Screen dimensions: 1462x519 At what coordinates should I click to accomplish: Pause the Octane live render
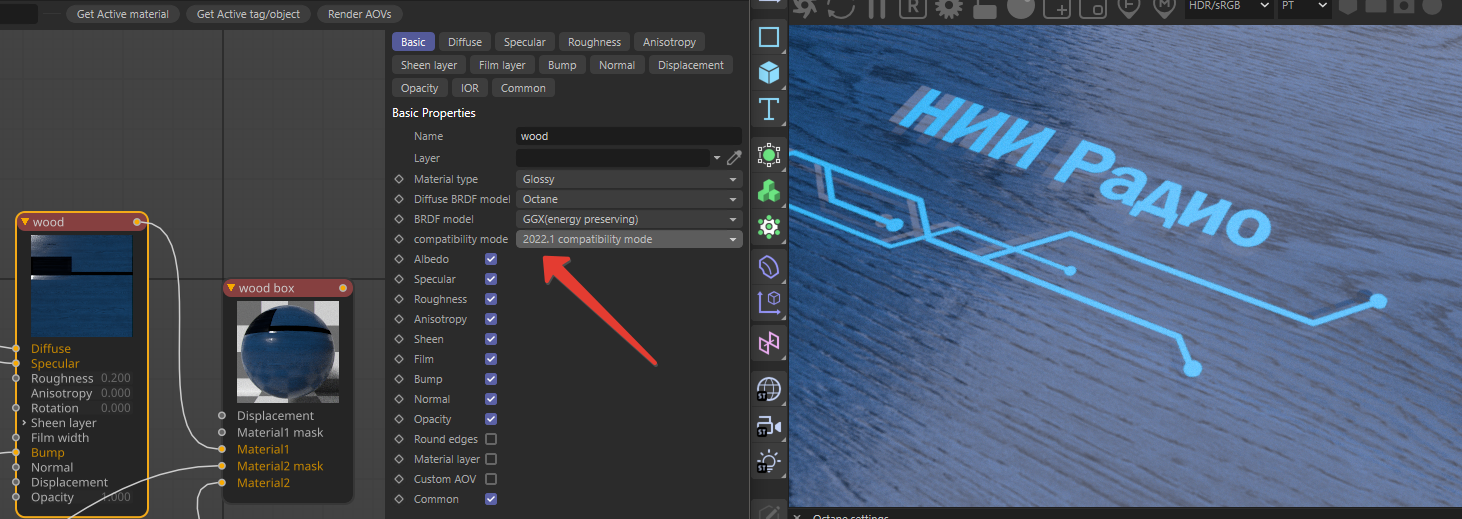coord(876,7)
